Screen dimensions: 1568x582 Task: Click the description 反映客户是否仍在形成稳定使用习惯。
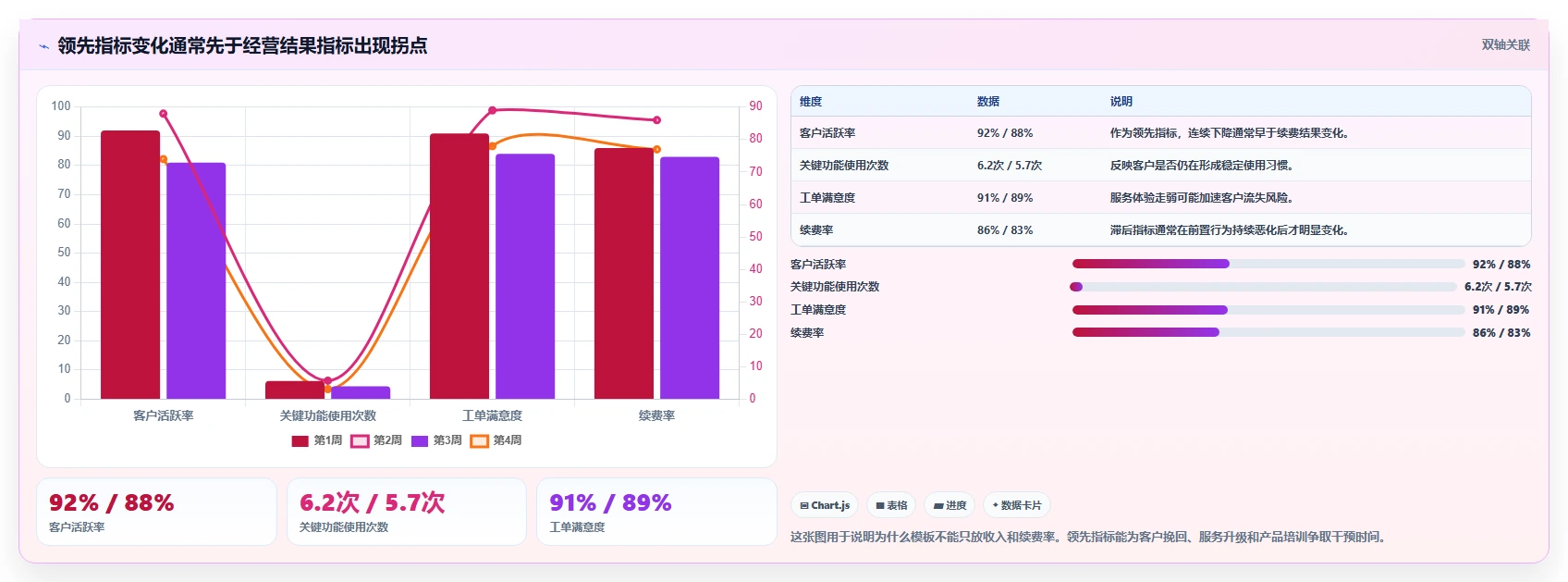1203,166
